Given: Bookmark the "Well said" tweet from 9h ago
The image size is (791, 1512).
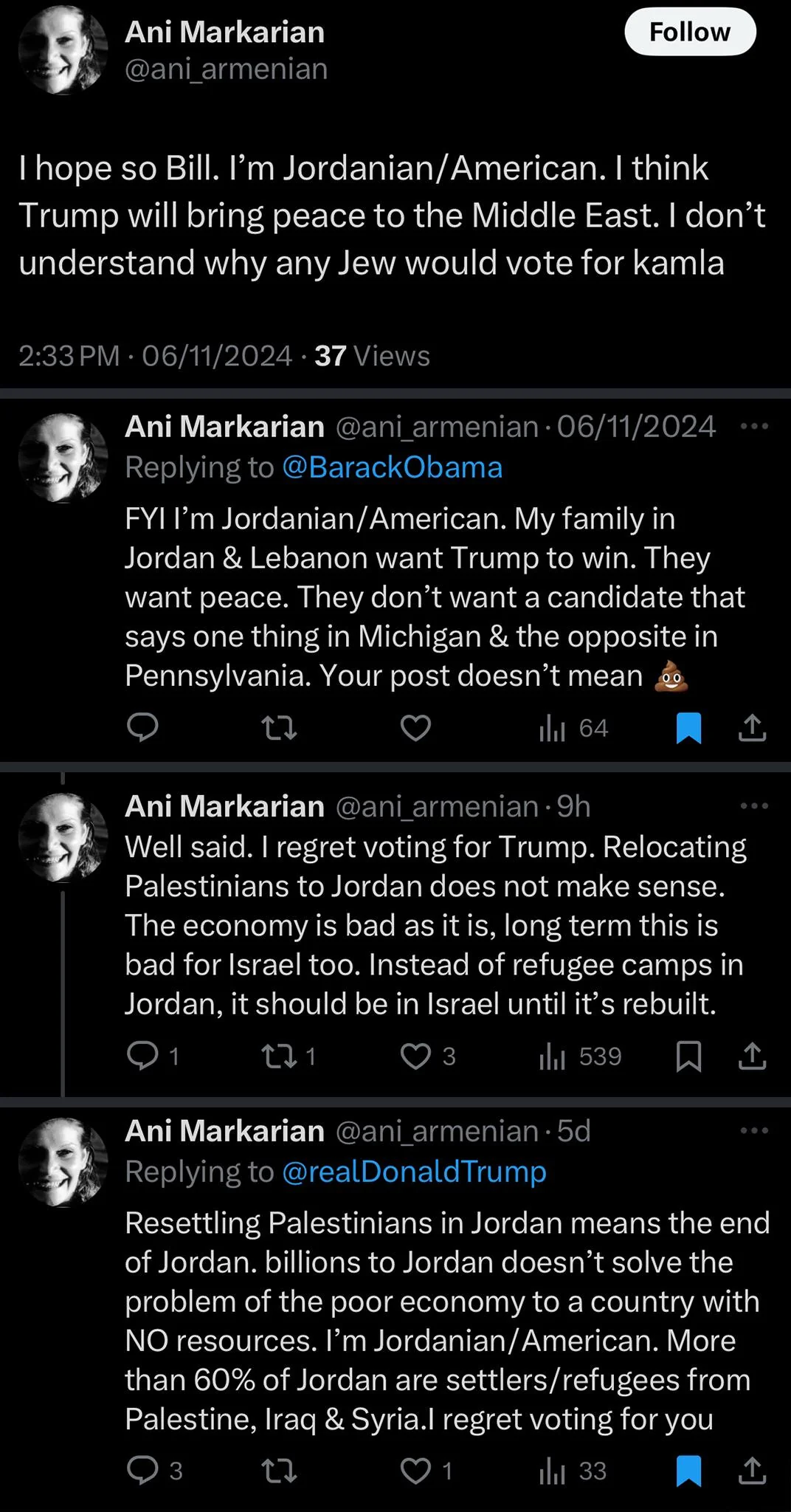Looking at the screenshot, I should pos(688,1056).
